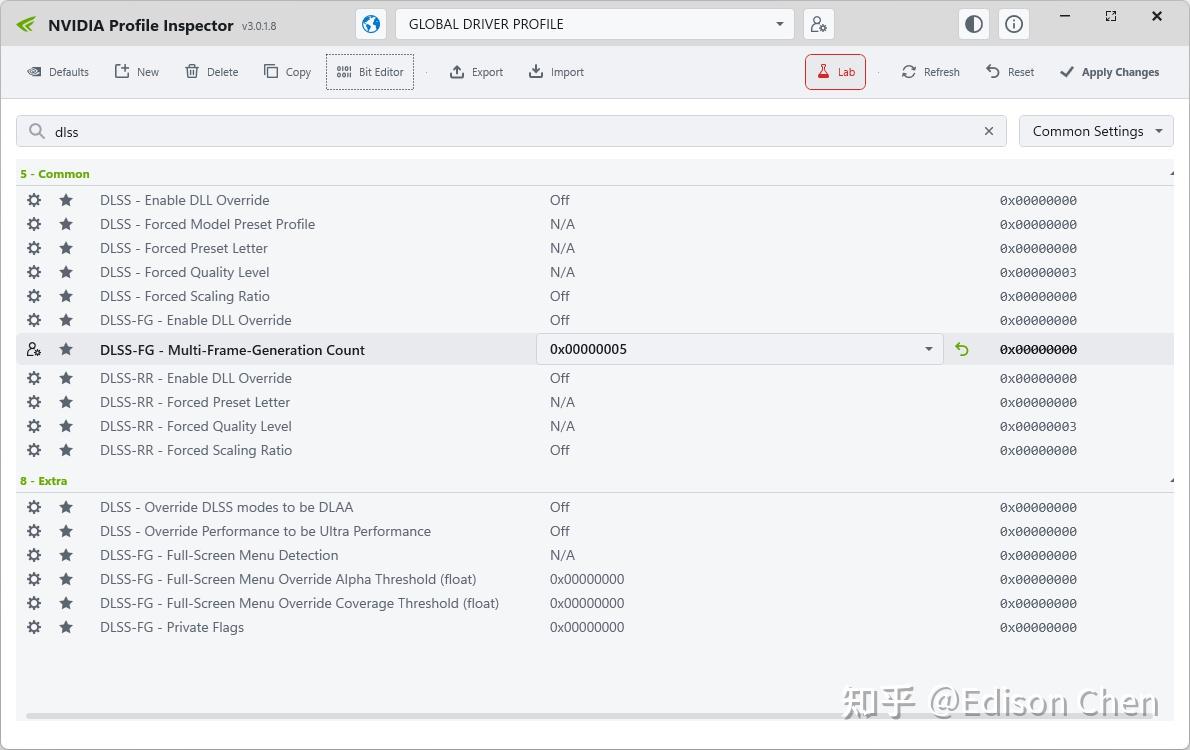The width and height of the screenshot is (1190, 750).
Task: Click value 0x00000000 of DLSS-FG - Private Flags
Action: [x=587, y=627]
